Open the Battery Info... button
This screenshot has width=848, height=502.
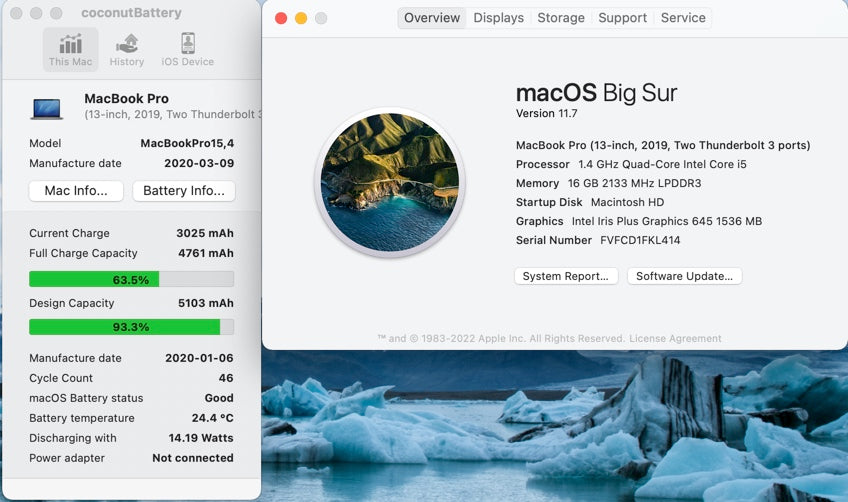(184, 191)
